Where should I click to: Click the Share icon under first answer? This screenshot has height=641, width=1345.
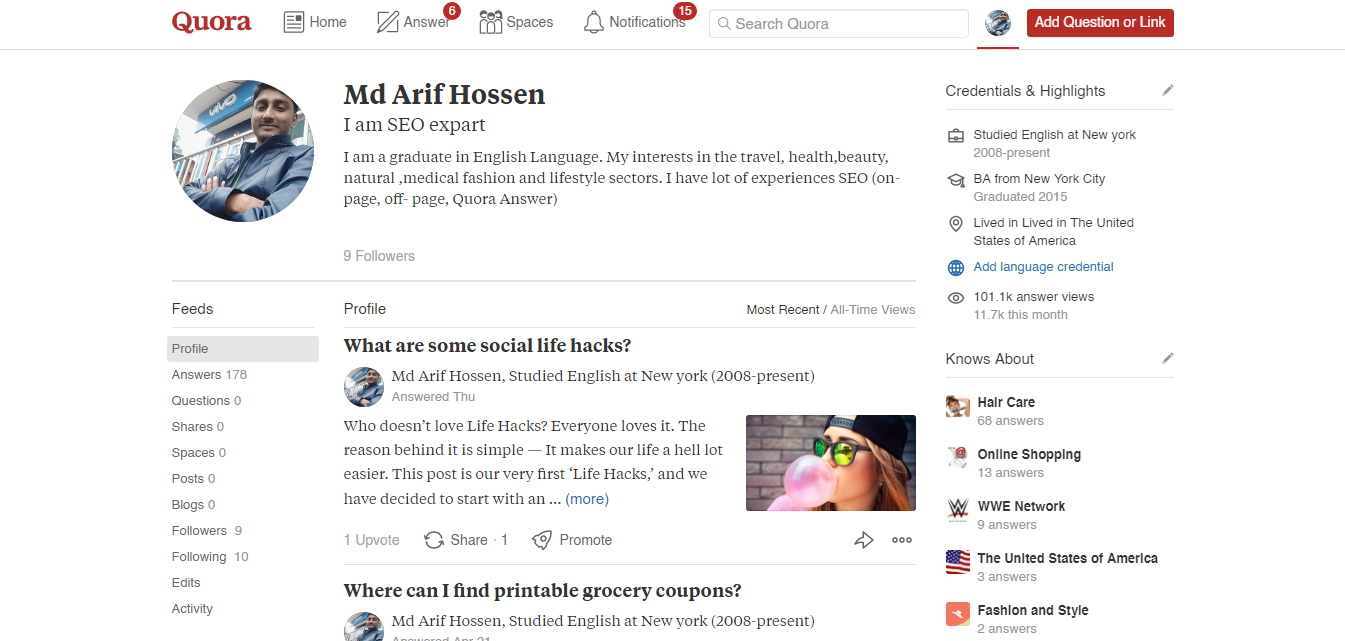coord(434,540)
